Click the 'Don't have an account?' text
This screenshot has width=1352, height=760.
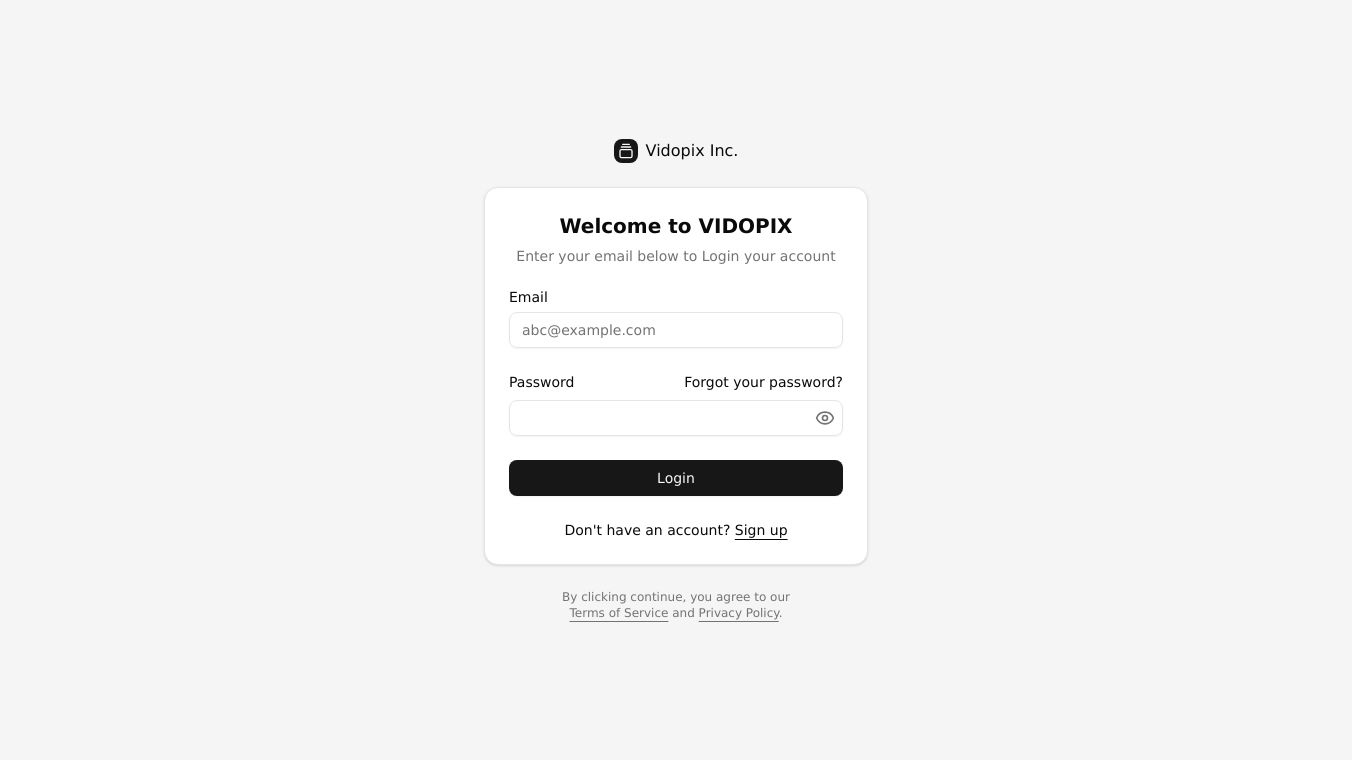click(647, 530)
